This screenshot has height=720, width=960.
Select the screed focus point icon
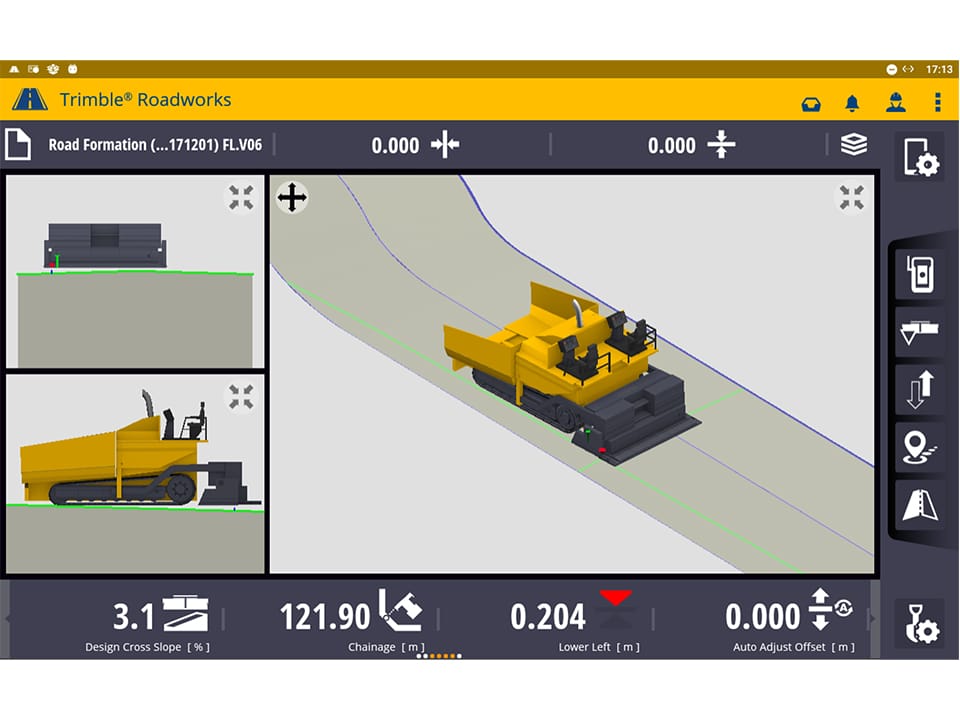920,331
